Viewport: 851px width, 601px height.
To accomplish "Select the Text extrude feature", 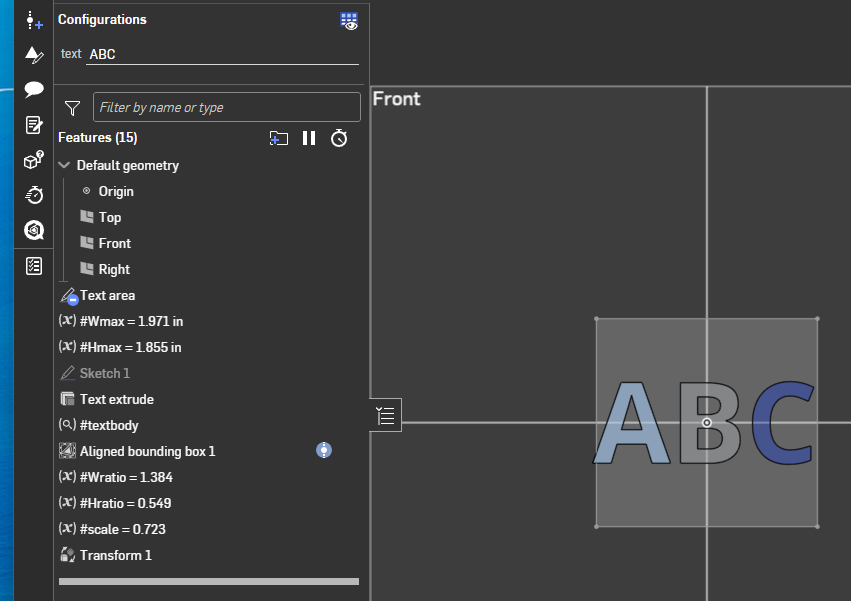I will [x=117, y=400].
